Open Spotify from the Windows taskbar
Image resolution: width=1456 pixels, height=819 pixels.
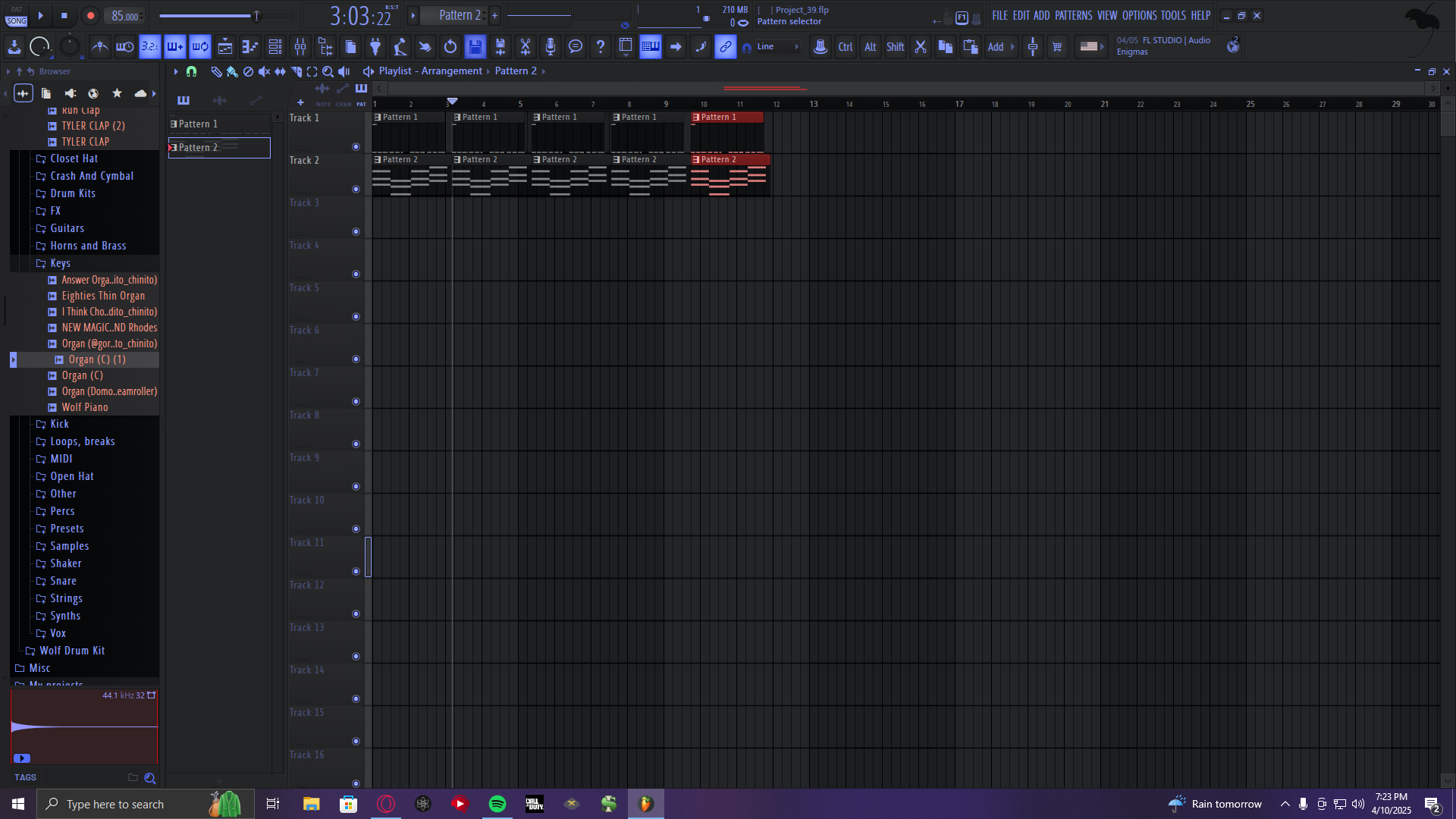coord(497,804)
